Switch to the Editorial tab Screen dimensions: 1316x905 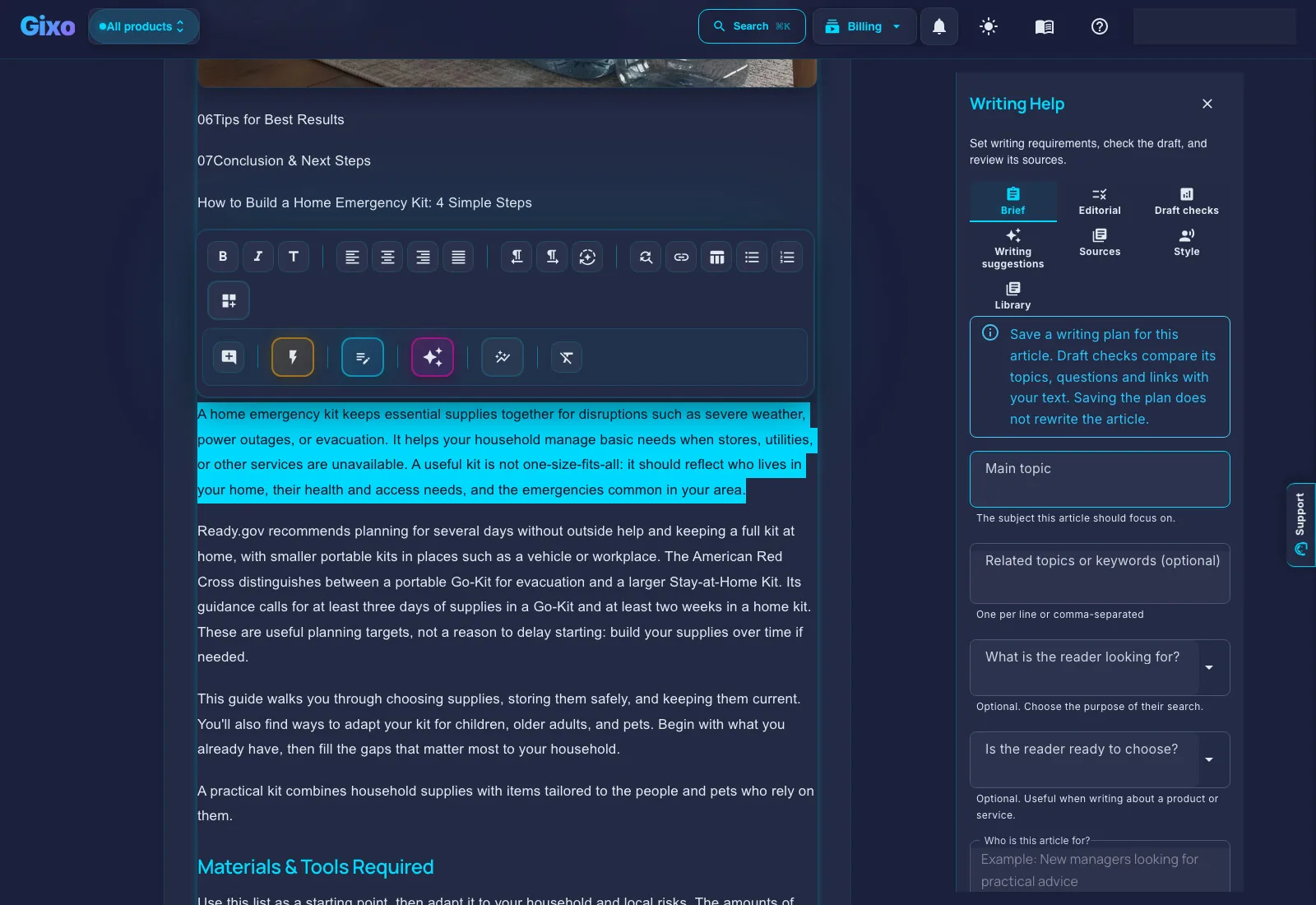click(x=1100, y=202)
